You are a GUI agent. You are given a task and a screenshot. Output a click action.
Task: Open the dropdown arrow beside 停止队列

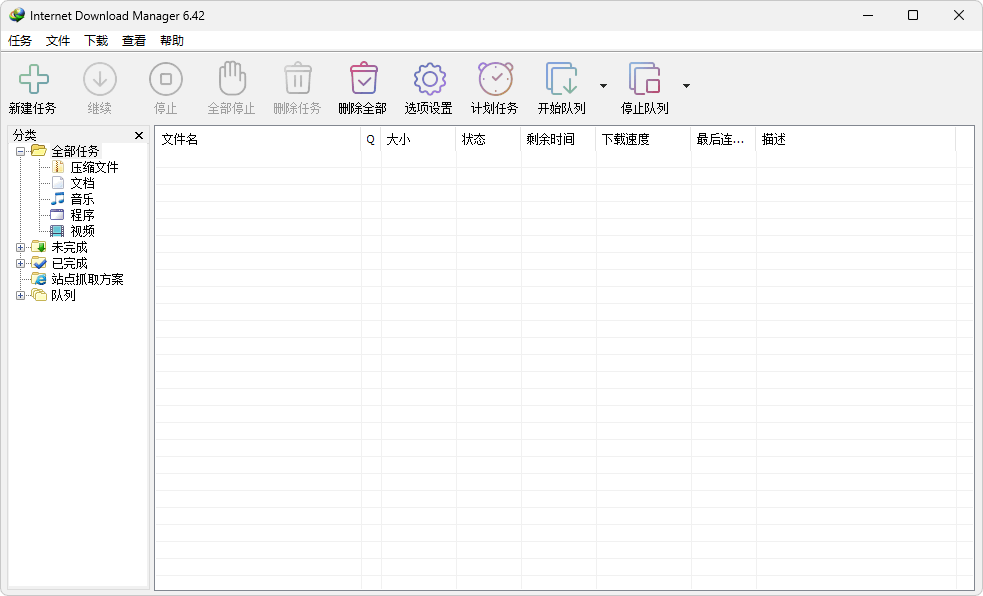(686, 87)
